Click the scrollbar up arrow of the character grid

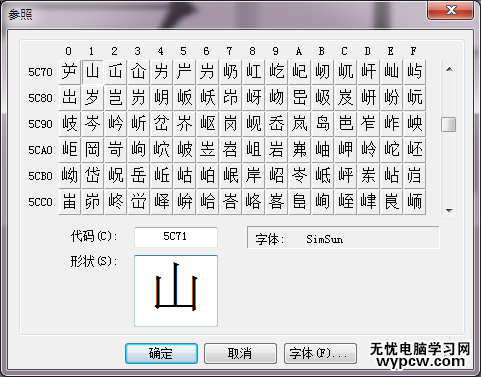(449, 69)
